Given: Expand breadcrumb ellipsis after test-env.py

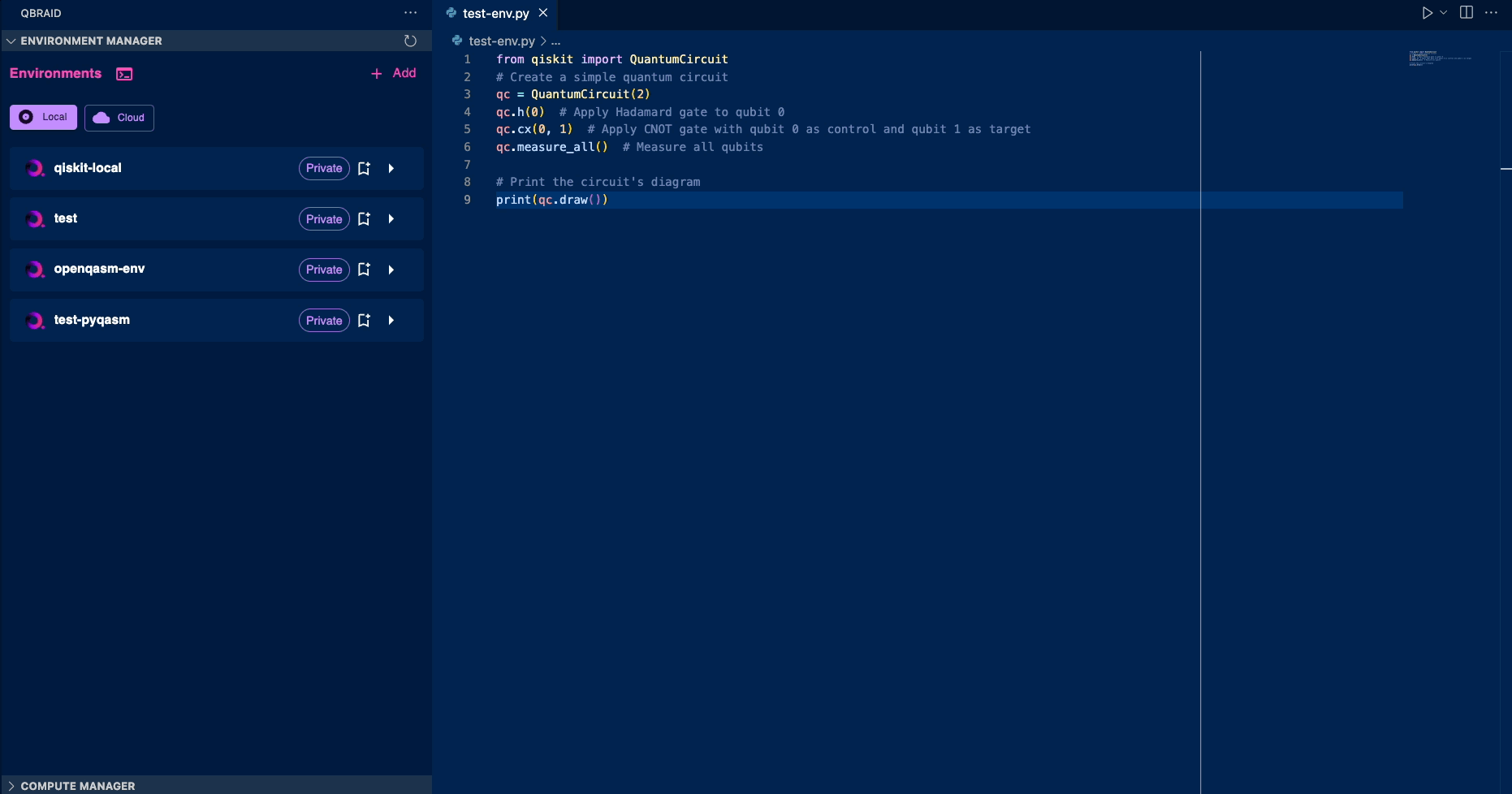Looking at the screenshot, I should tap(555, 41).
